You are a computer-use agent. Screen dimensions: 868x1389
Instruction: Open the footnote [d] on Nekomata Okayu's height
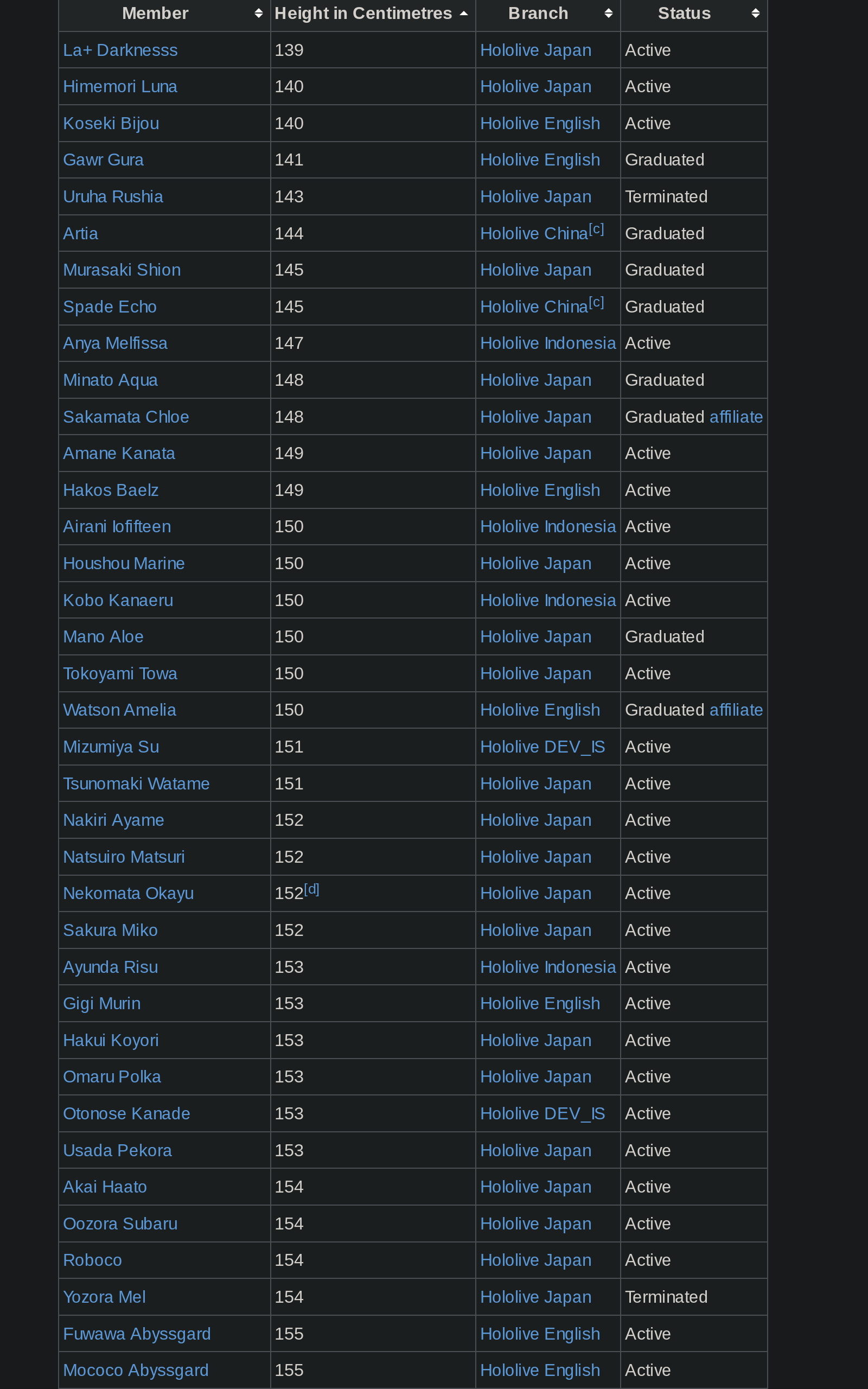(311, 889)
